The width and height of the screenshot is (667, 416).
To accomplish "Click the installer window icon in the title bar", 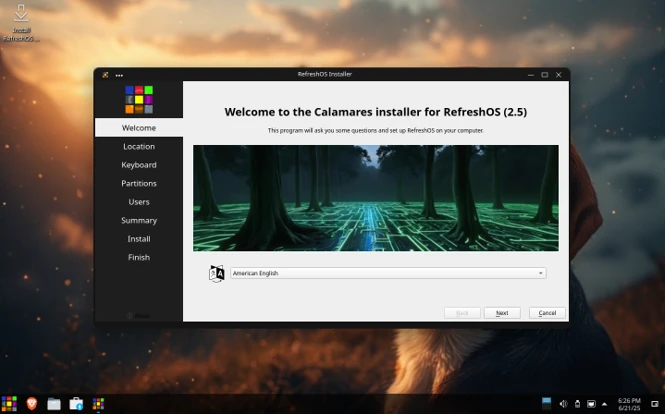I will 105,75.
